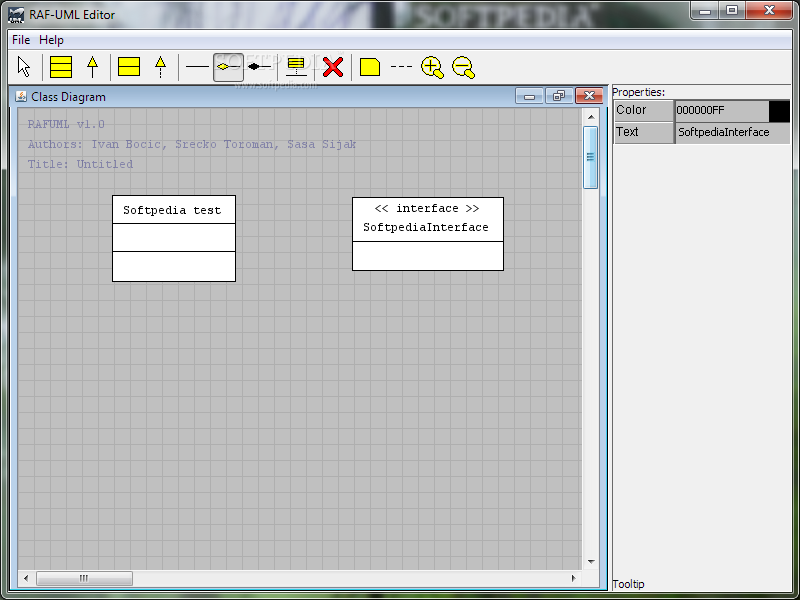Screen dimensions: 800x600
Task: Click the vertical scrollbar down arrow
Action: point(591,562)
